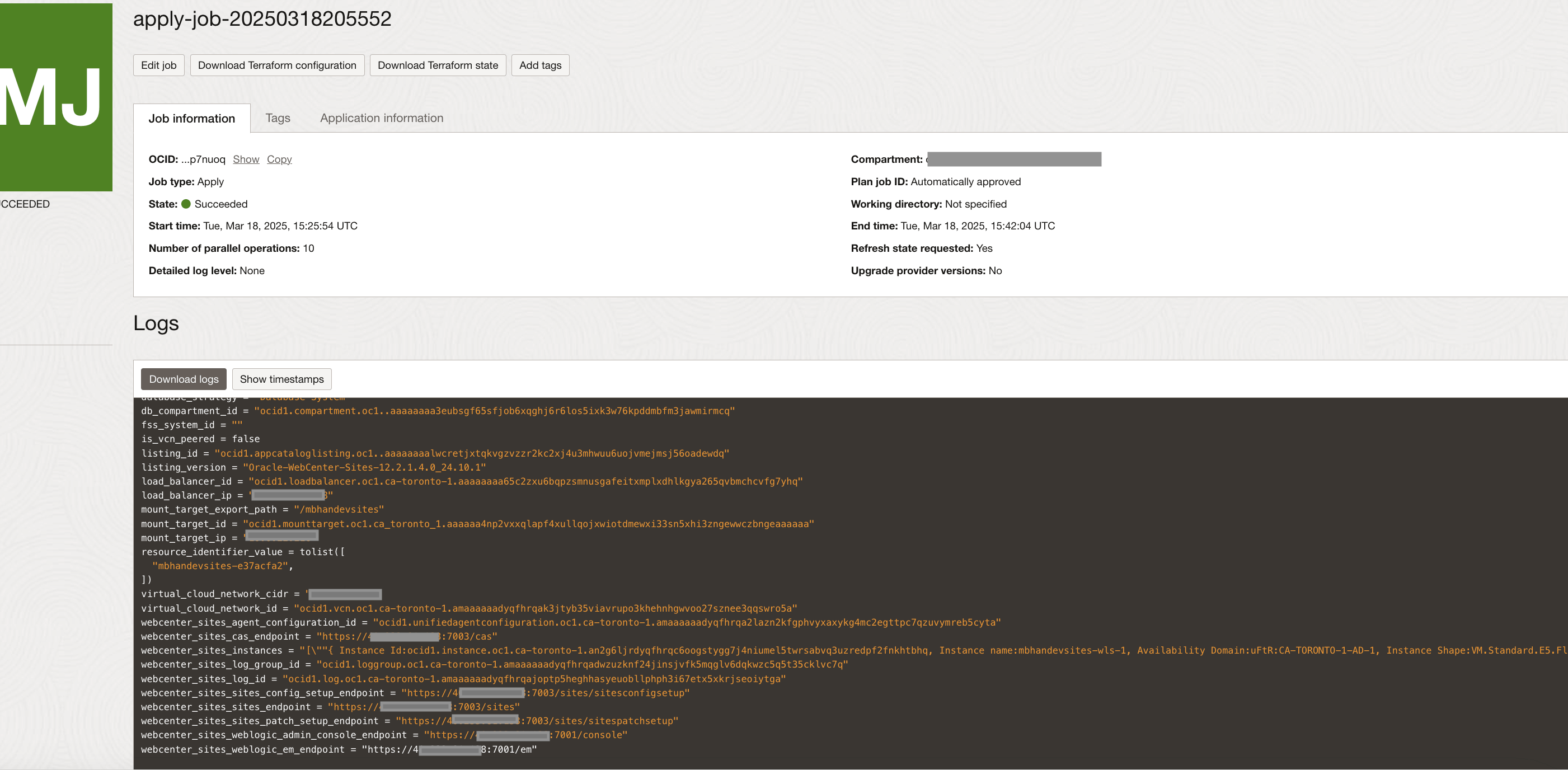Click the load_balancer_id OCID log line

[x=525, y=481]
